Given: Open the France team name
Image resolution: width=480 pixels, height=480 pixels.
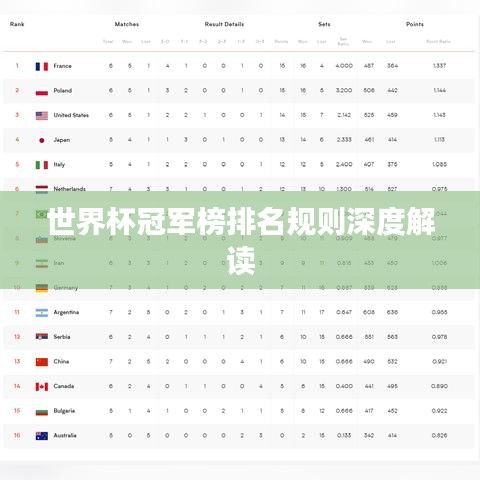Looking at the screenshot, I should pyautogui.click(x=63, y=66).
